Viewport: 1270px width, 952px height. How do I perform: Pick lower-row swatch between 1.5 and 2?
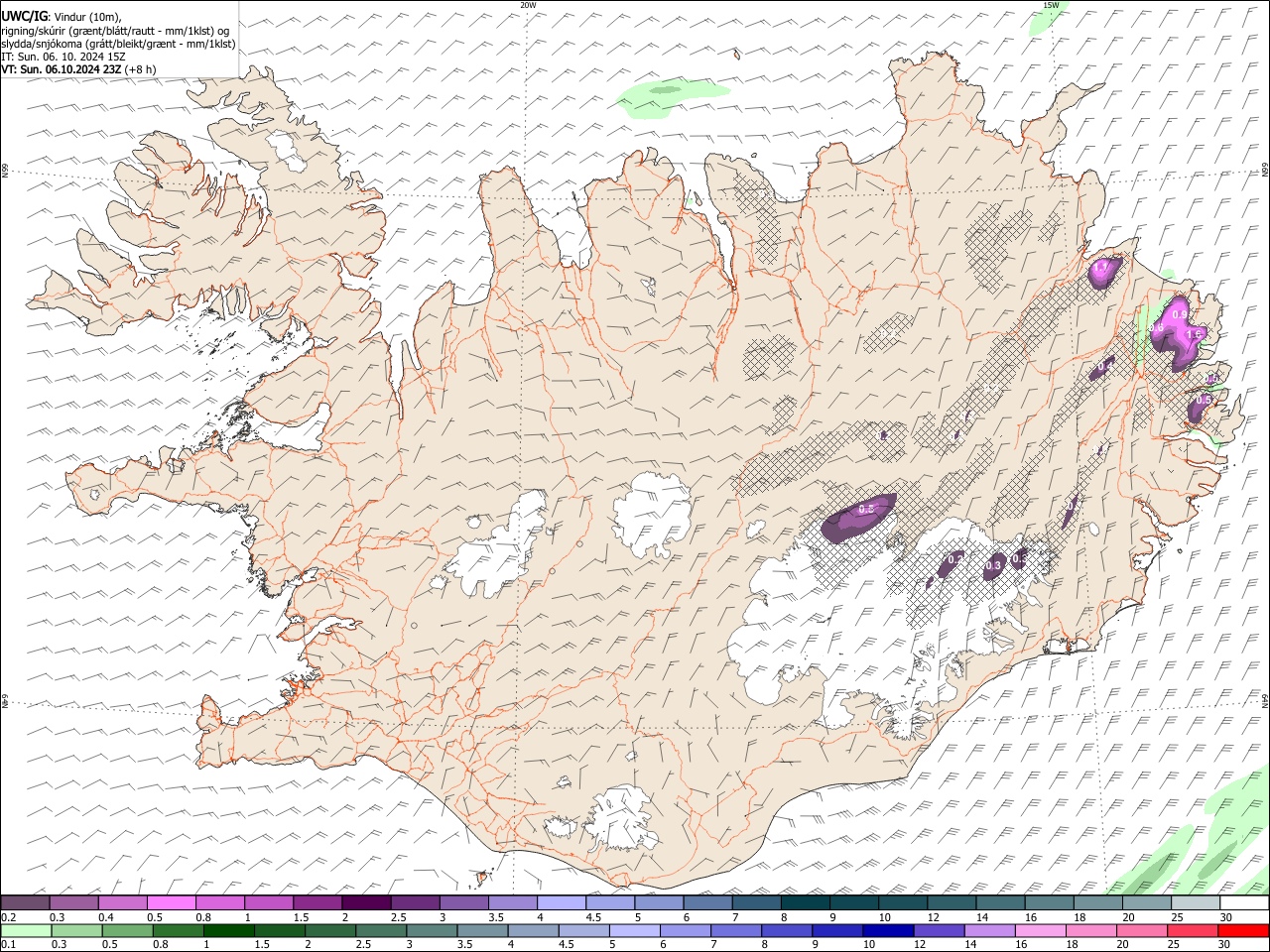point(279,930)
